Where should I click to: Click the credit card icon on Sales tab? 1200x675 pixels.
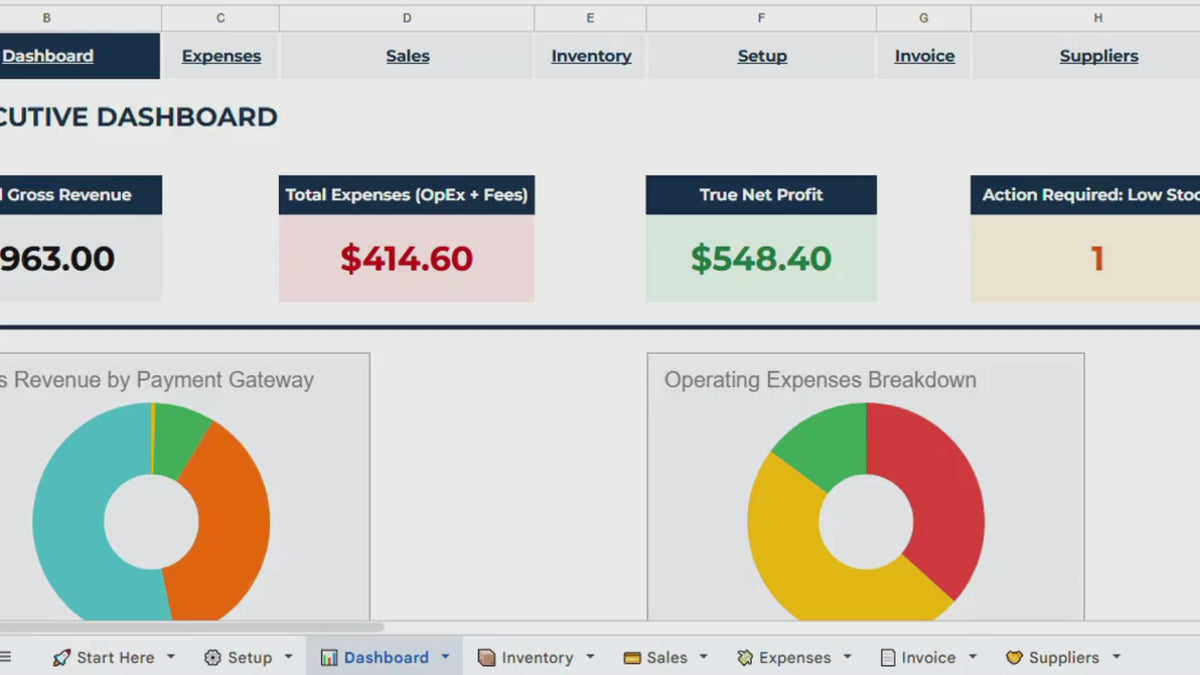point(632,657)
